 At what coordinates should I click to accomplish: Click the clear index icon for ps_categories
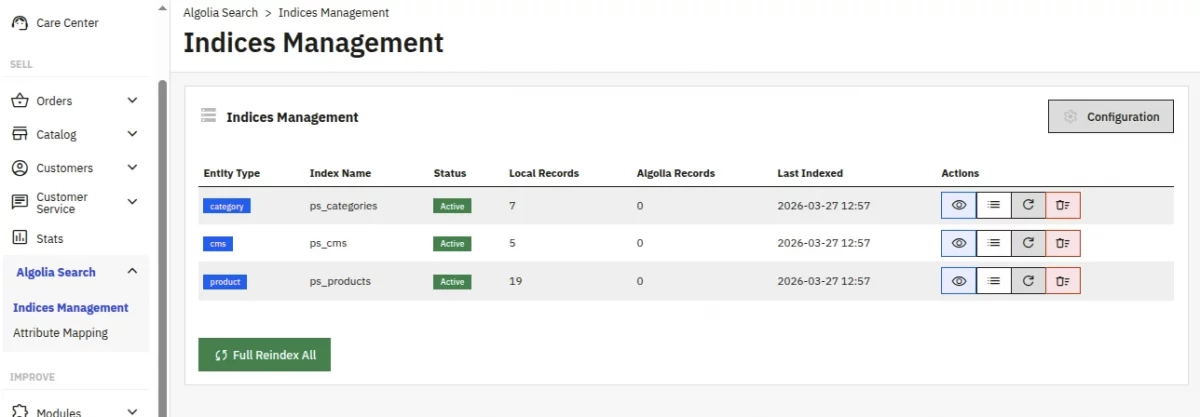pos(1063,205)
